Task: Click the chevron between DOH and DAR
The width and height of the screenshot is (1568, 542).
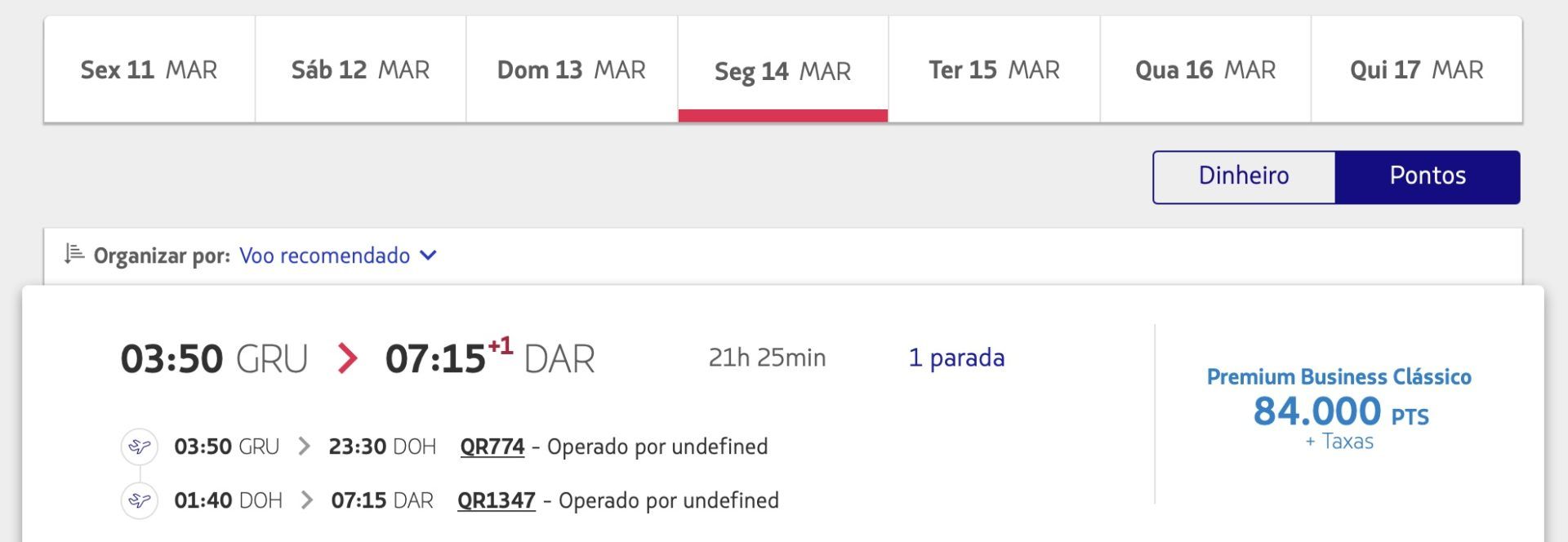Action: (307, 500)
